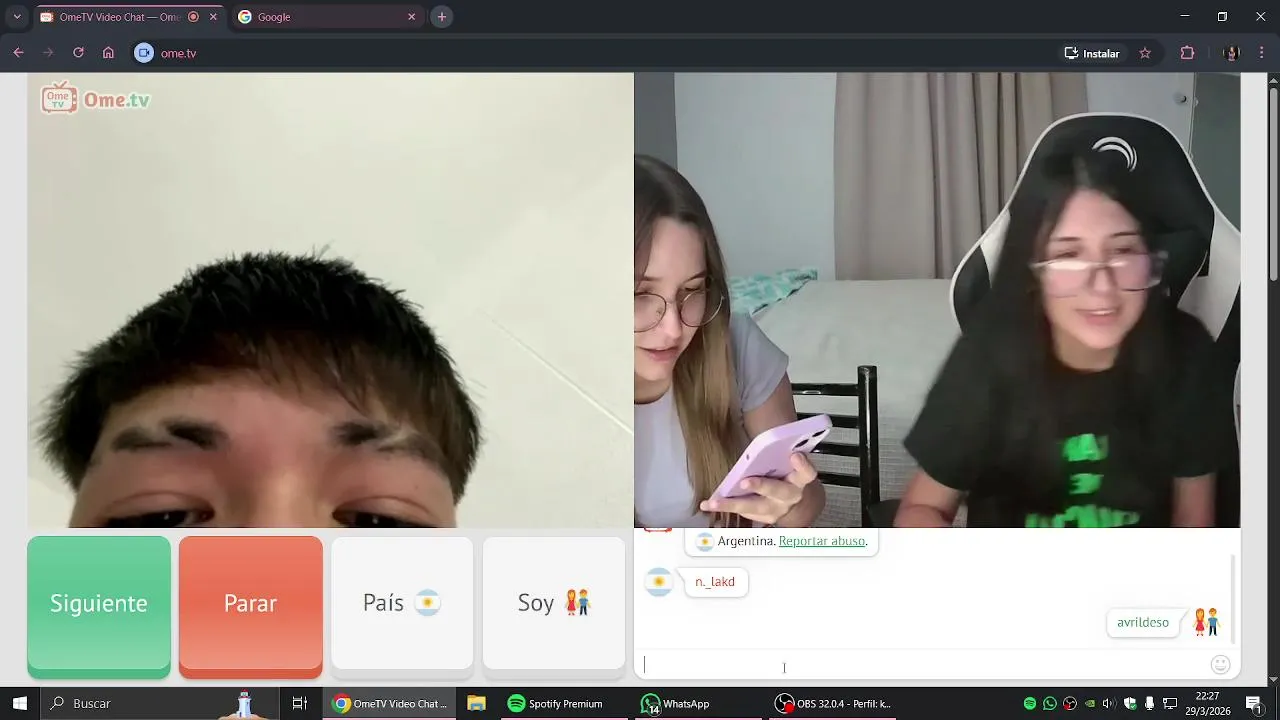The height and width of the screenshot is (720, 1280).
Task: Click the OBS system tray icon
Action: (x=1070, y=704)
